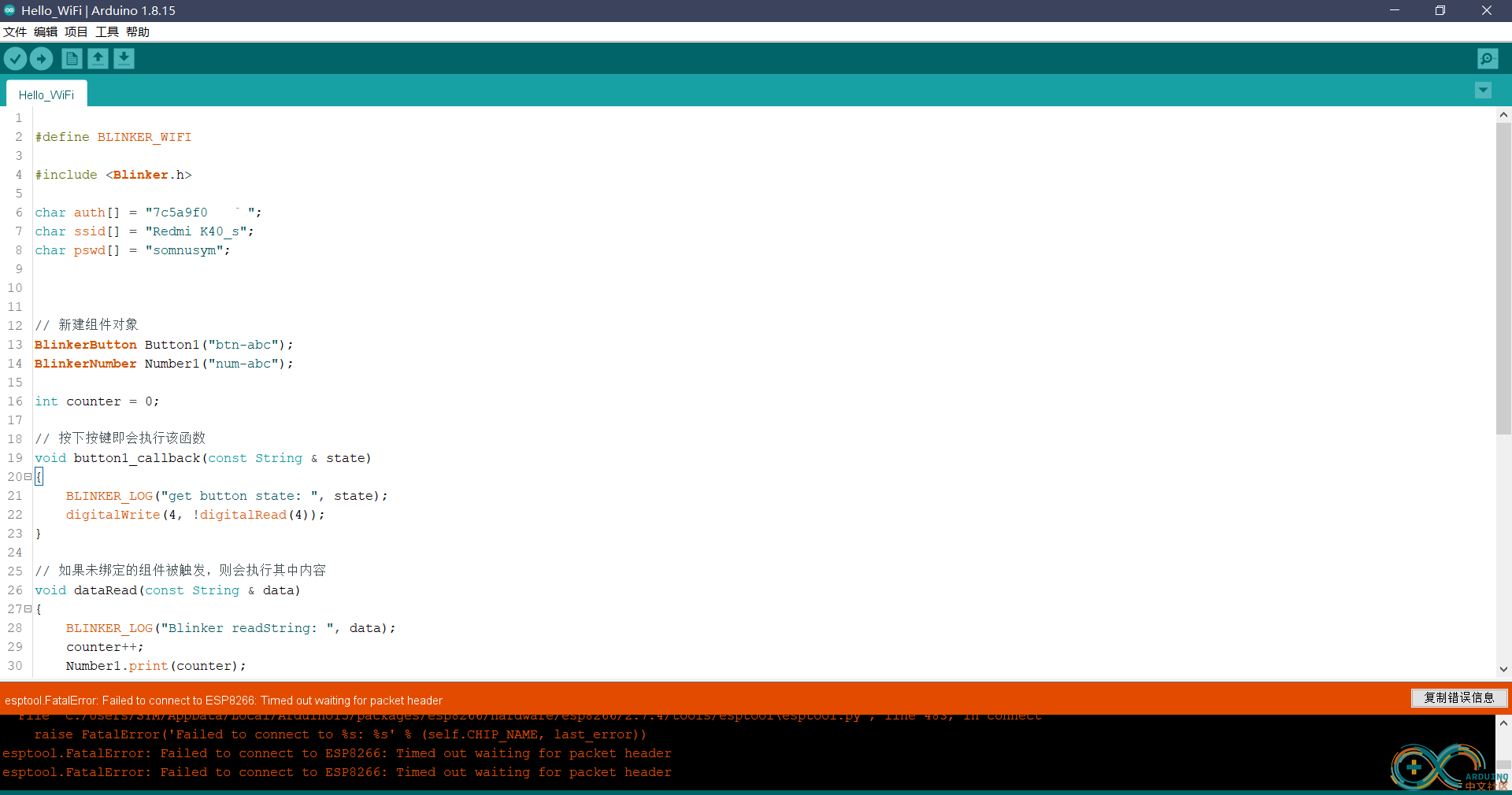Click the comment 新建组件对象
1512x795 pixels.
87,325
